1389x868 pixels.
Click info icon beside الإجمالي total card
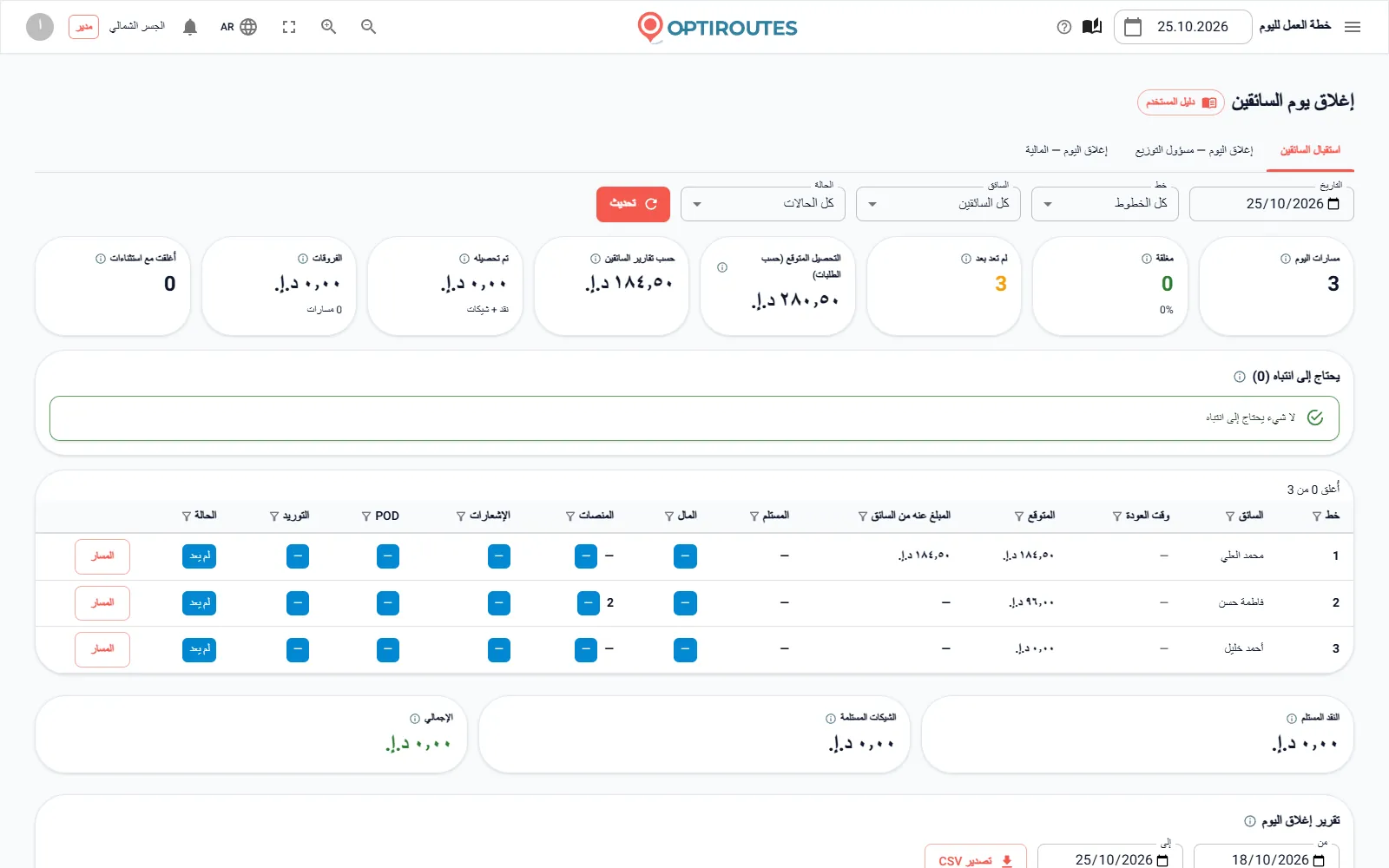(415, 719)
